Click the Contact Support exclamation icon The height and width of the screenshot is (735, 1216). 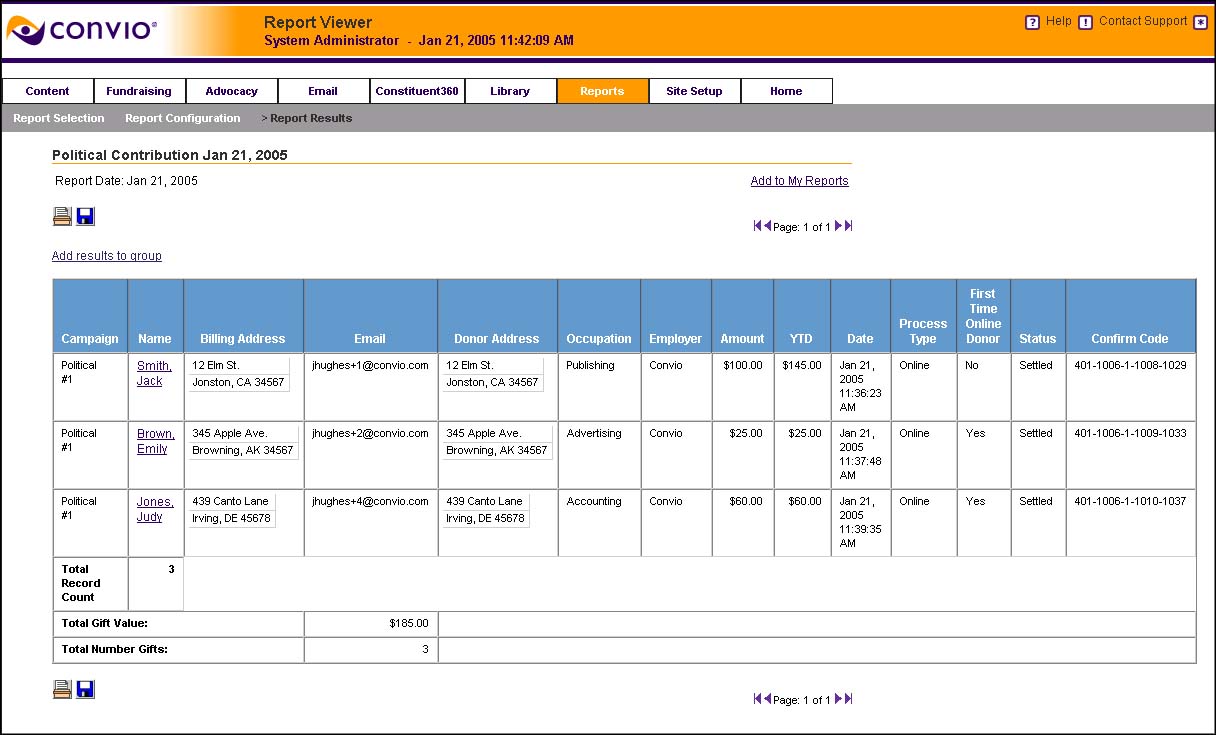[x=1086, y=22]
